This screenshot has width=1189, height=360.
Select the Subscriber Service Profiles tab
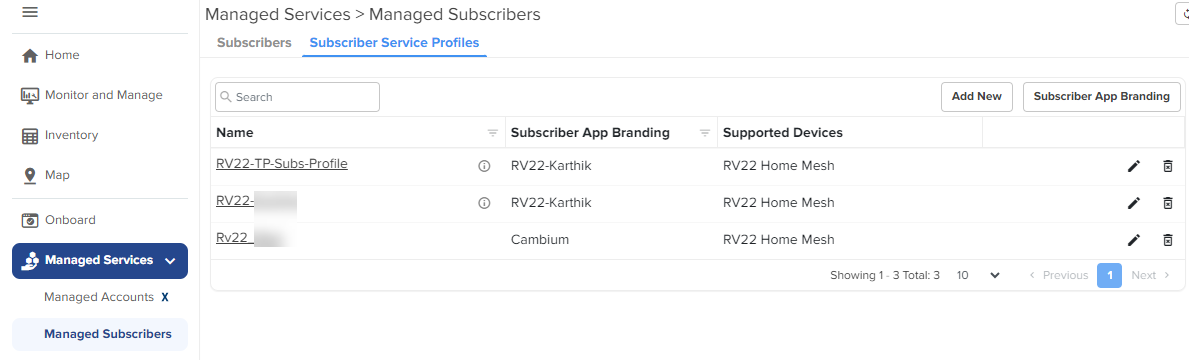pyautogui.click(x=394, y=42)
